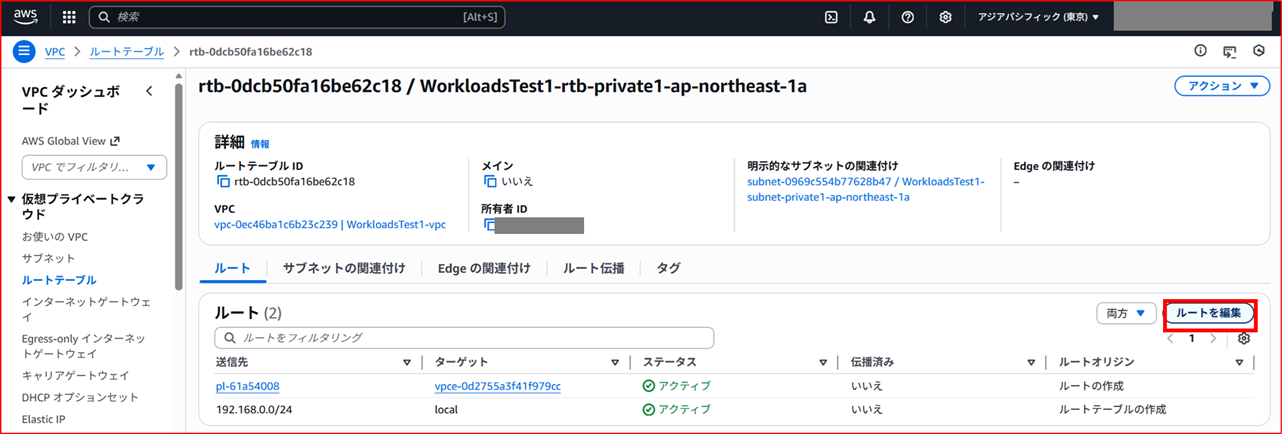Image resolution: width=1282 pixels, height=434 pixels.
Task: Open the アクション dropdown
Action: pyautogui.click(x=1222, y=87)
